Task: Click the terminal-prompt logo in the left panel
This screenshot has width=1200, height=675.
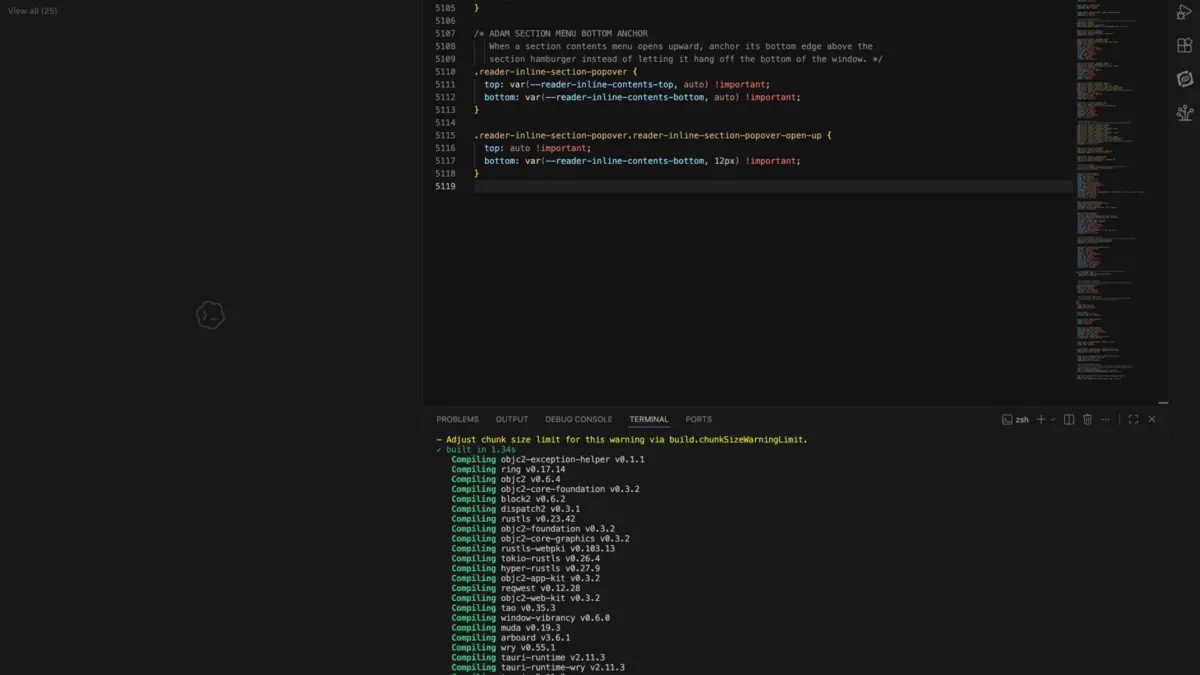Action: 210,315
